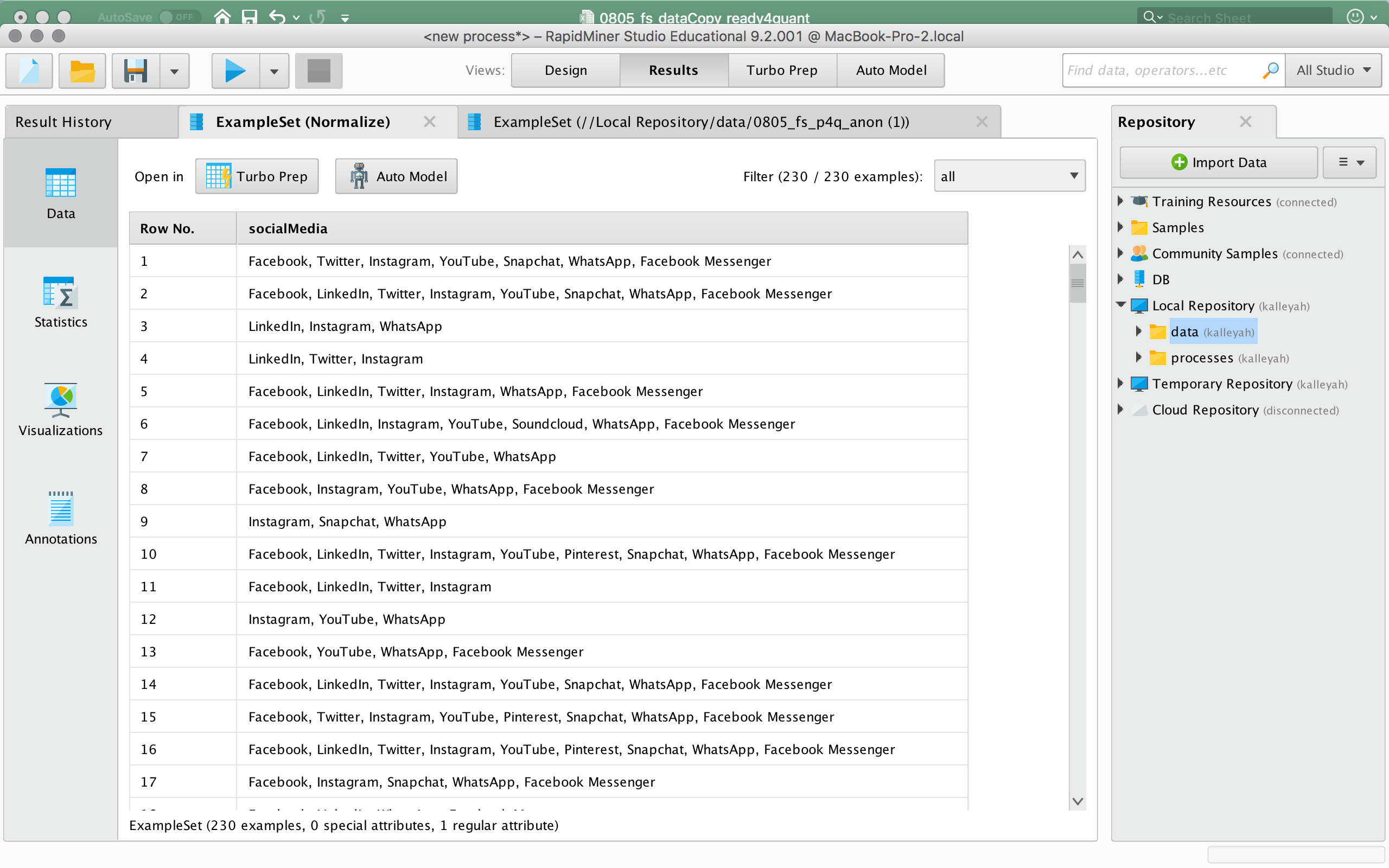This screenshot has height=868, width=1389.
Task: Open the save options dropdown arrow
Action: click(x=175, y=71)
